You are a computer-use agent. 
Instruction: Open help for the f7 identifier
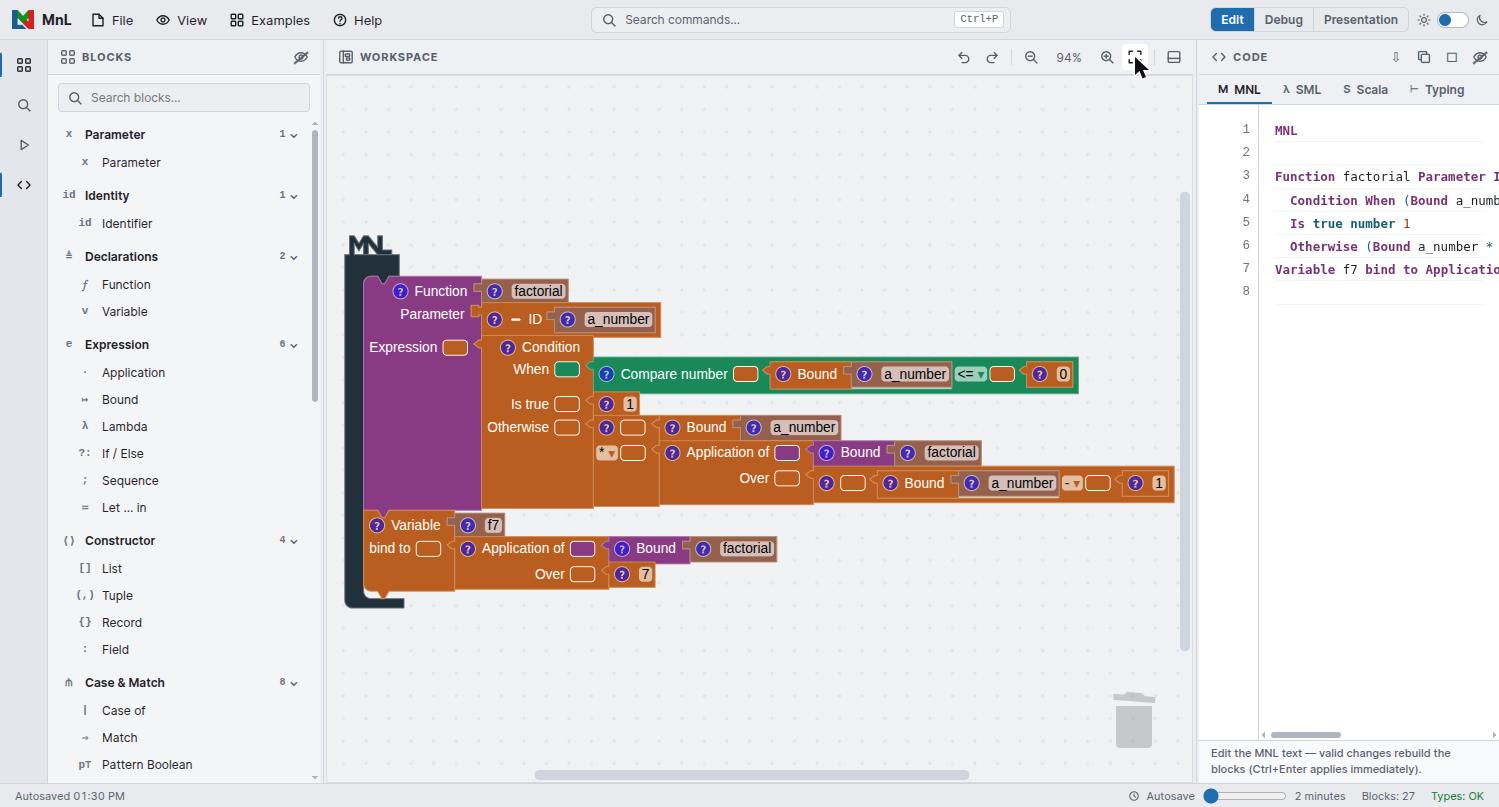pyautogui.click(x=467, y=525)
